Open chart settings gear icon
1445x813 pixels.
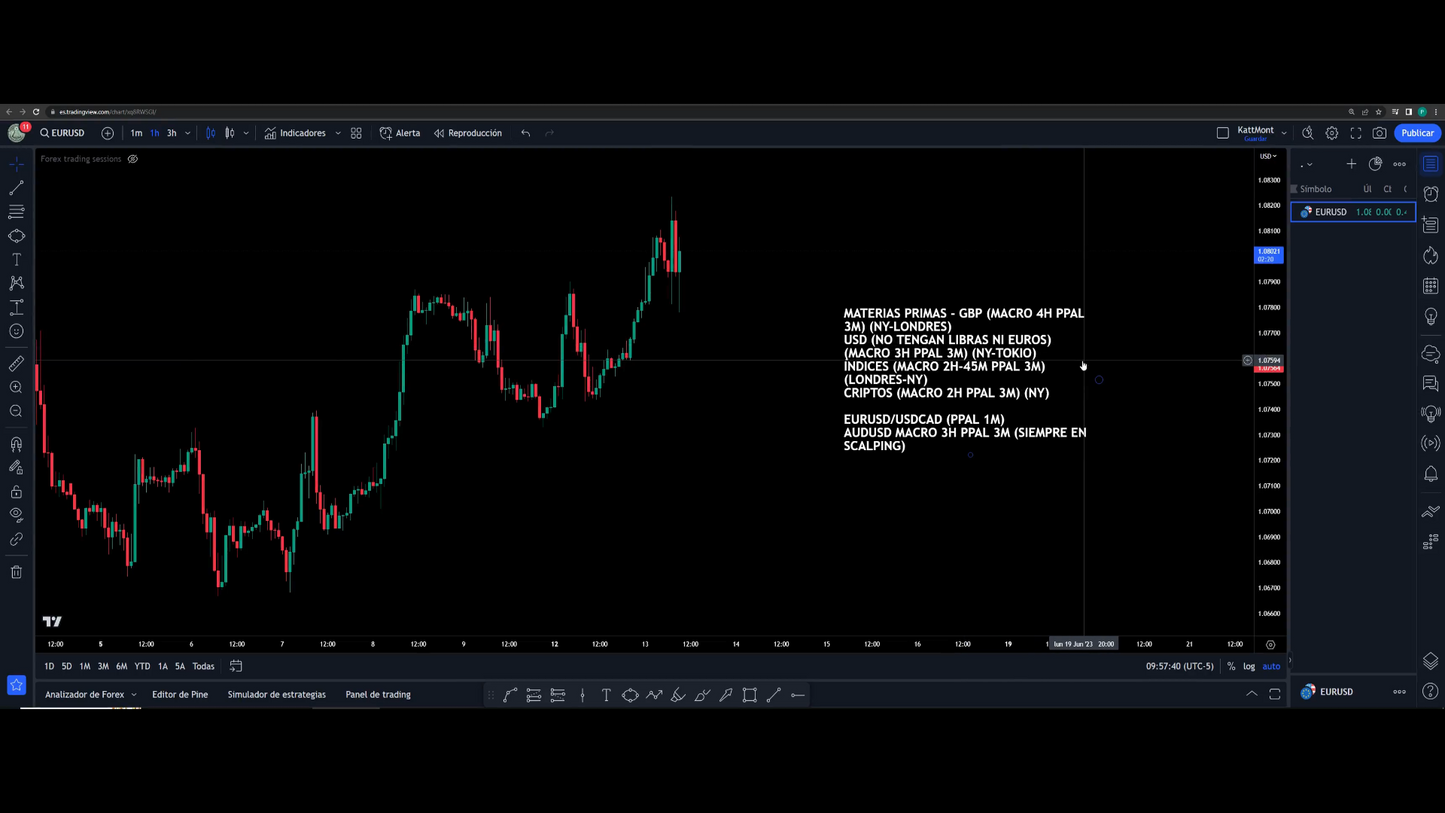[1332, 133]
